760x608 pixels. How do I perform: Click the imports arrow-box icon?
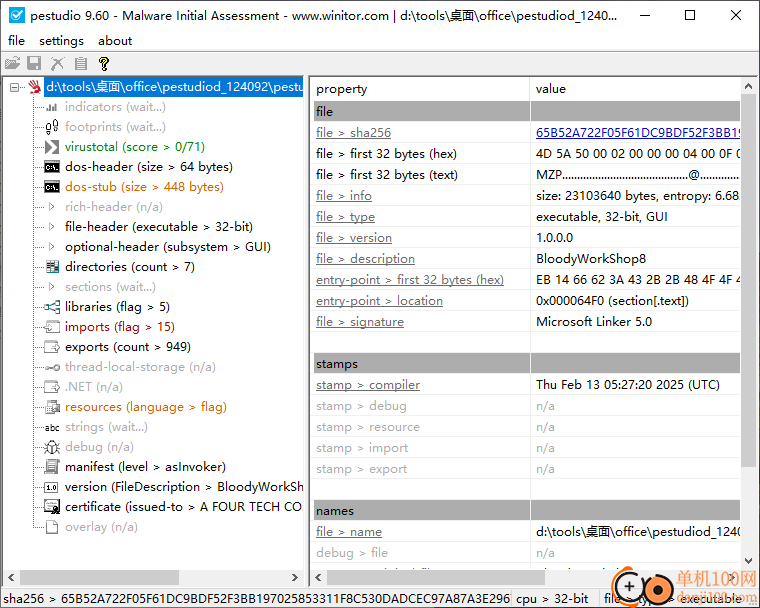click(x=52, y=327)
